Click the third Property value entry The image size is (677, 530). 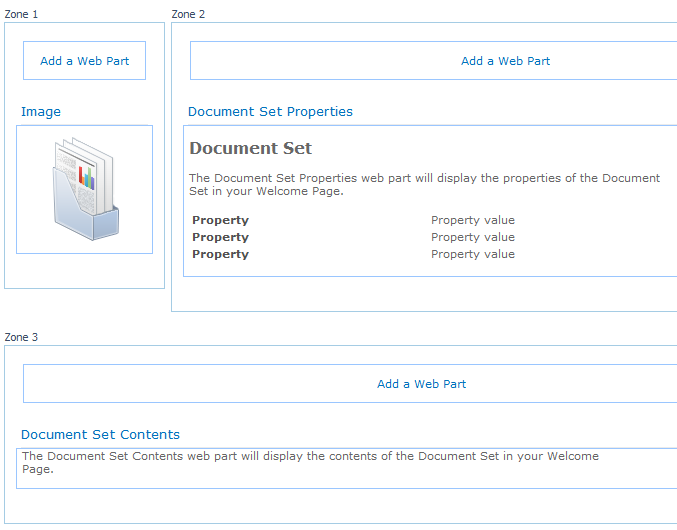click(473, 254)
